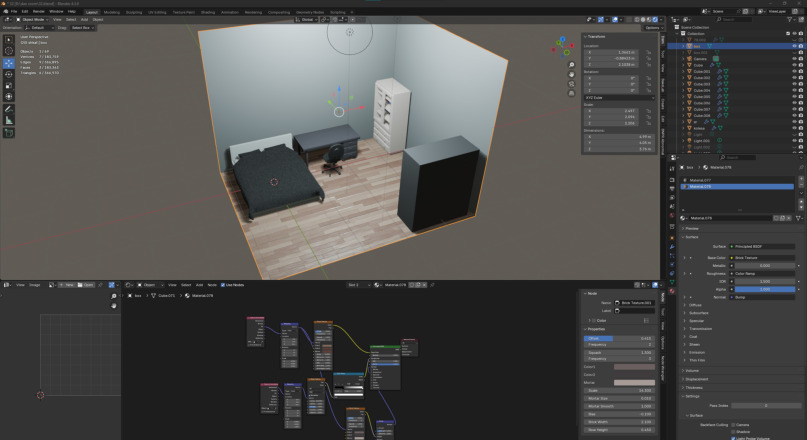Click the brick texture Scale field

pyautogui.click(x=619, y=389)
